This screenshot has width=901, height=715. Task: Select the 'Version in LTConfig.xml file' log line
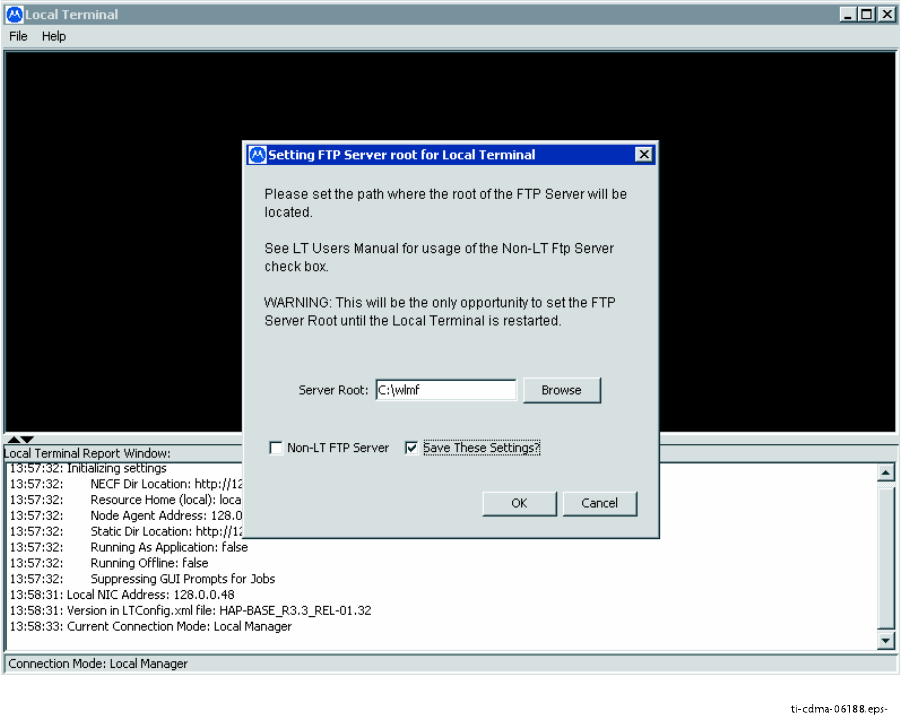(x=190, y=610)
